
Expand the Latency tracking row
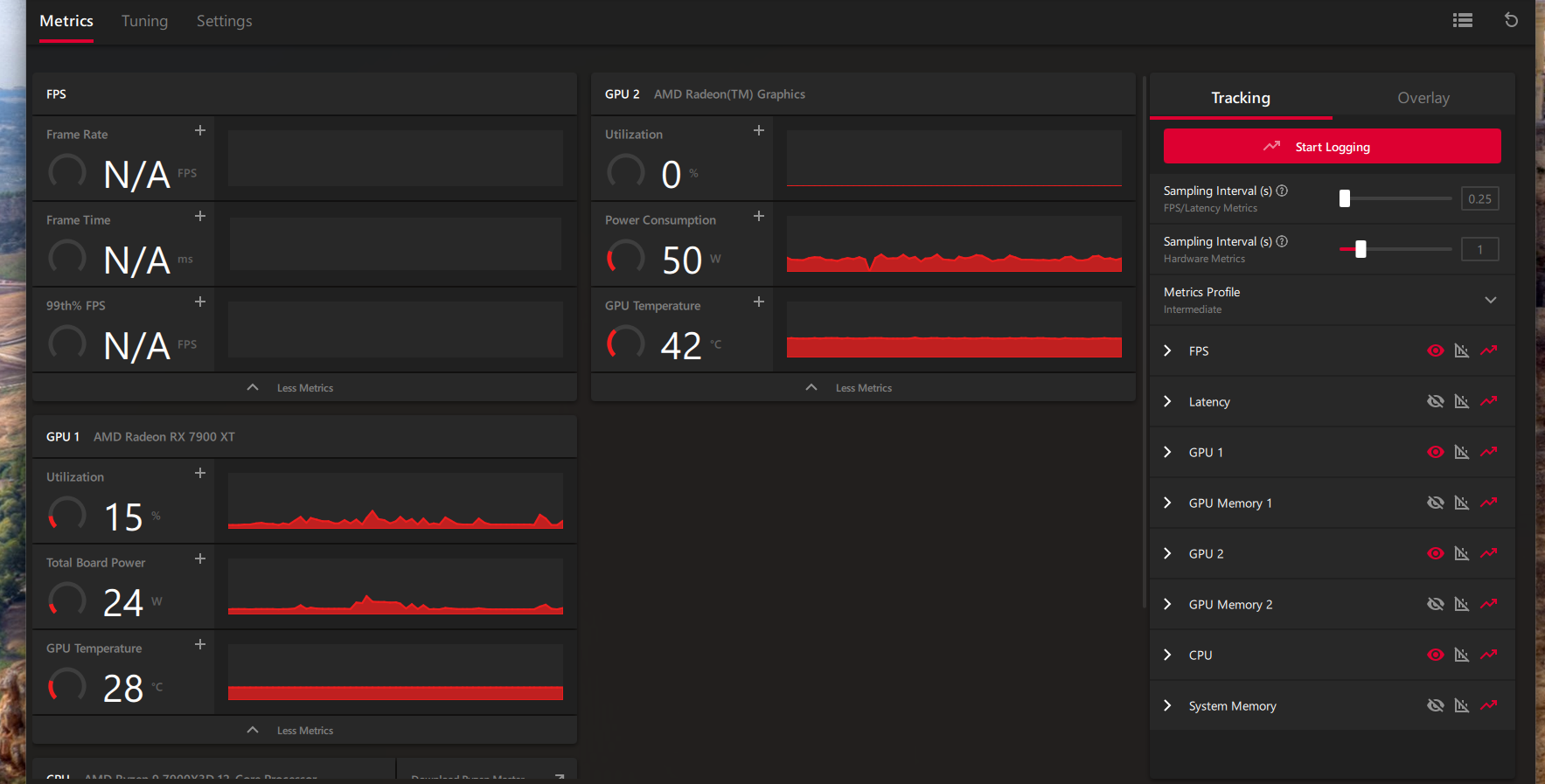[x=1167, y=401]
